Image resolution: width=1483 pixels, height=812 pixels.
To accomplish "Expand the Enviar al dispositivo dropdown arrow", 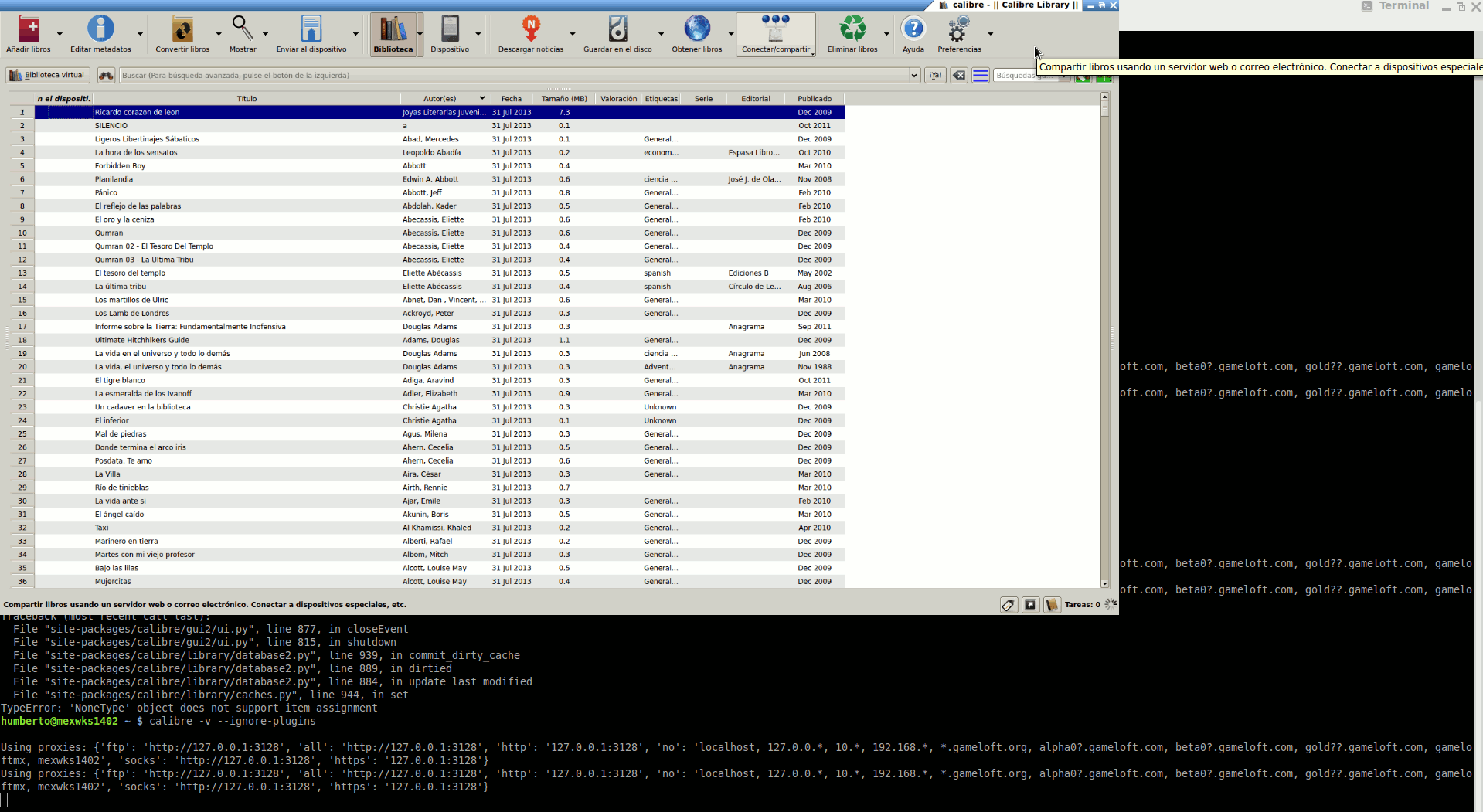I will [355, 34].
